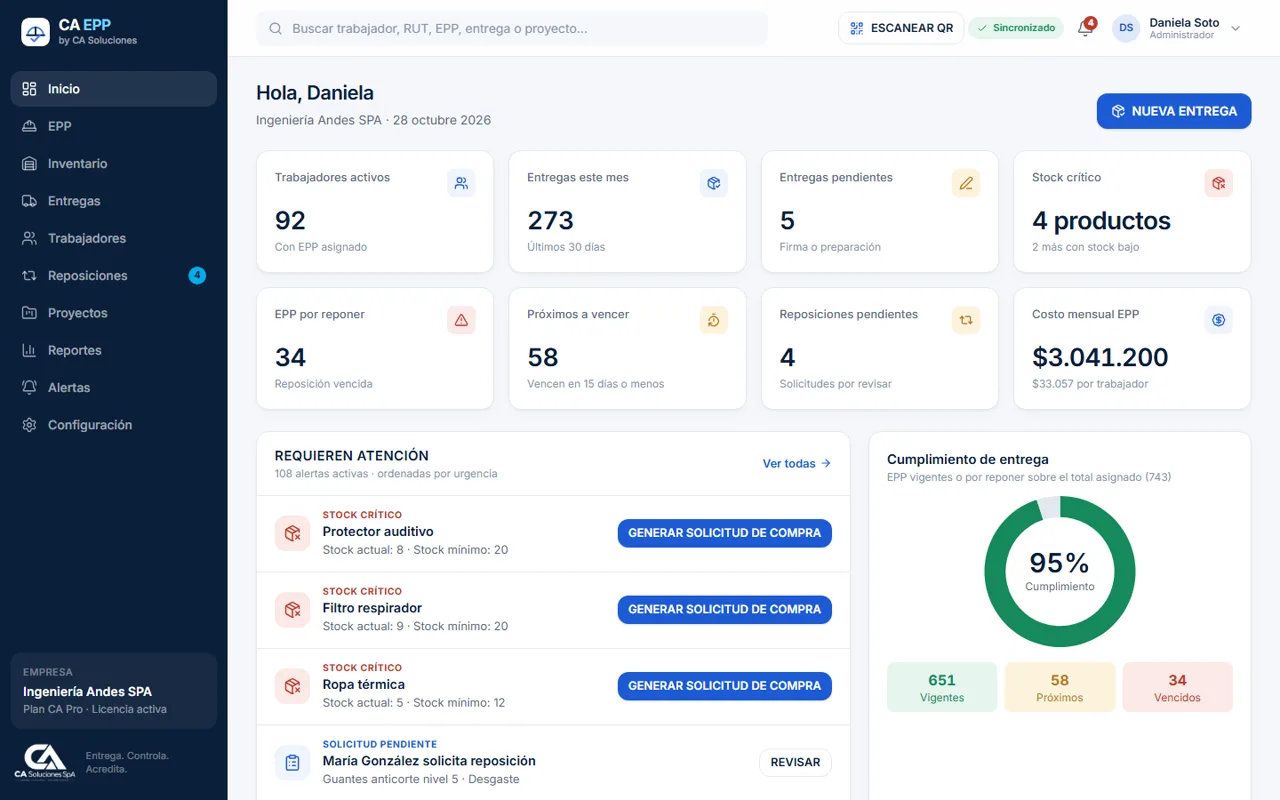
Task: Open Configuración in the sidebar
Action: point(113,425)
